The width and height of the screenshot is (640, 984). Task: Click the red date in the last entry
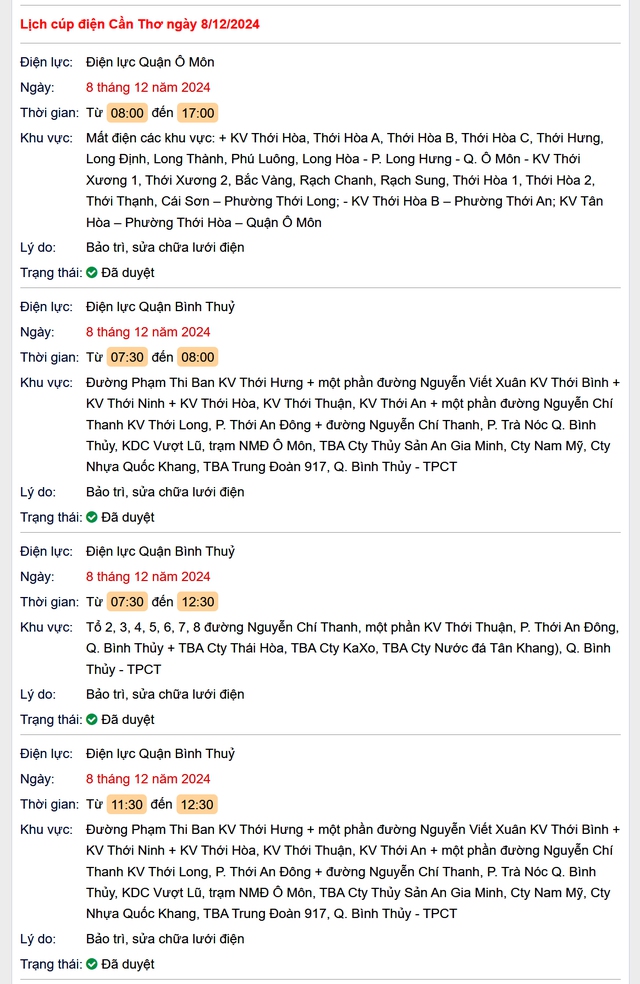click(148, 779)
